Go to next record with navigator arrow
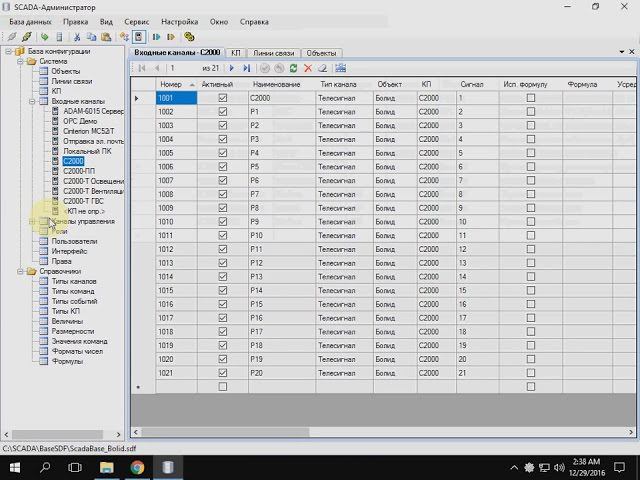This screenshot has height=480, width=640. [232, 68]
